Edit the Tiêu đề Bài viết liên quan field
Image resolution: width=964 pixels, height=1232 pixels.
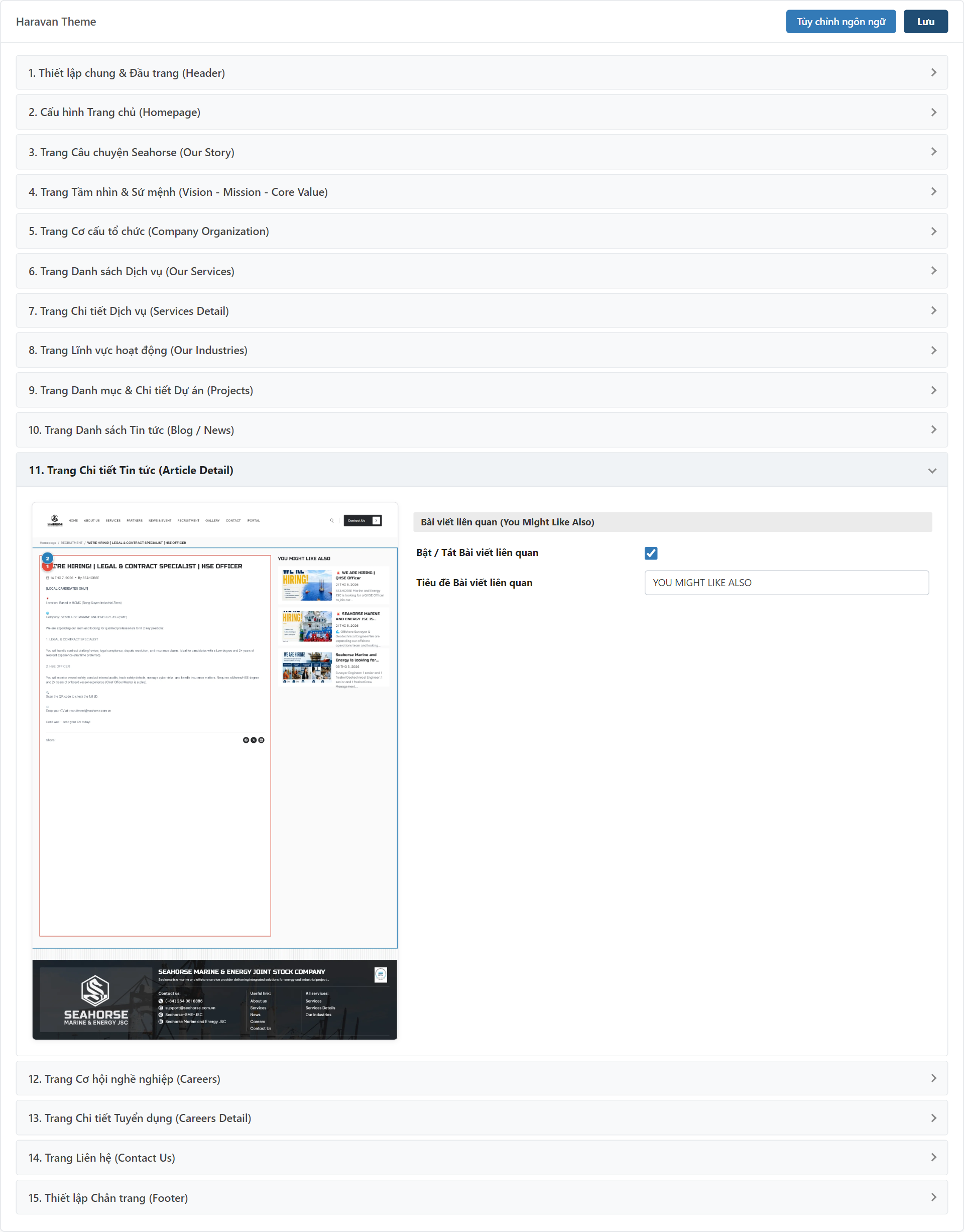pos(786,582)
